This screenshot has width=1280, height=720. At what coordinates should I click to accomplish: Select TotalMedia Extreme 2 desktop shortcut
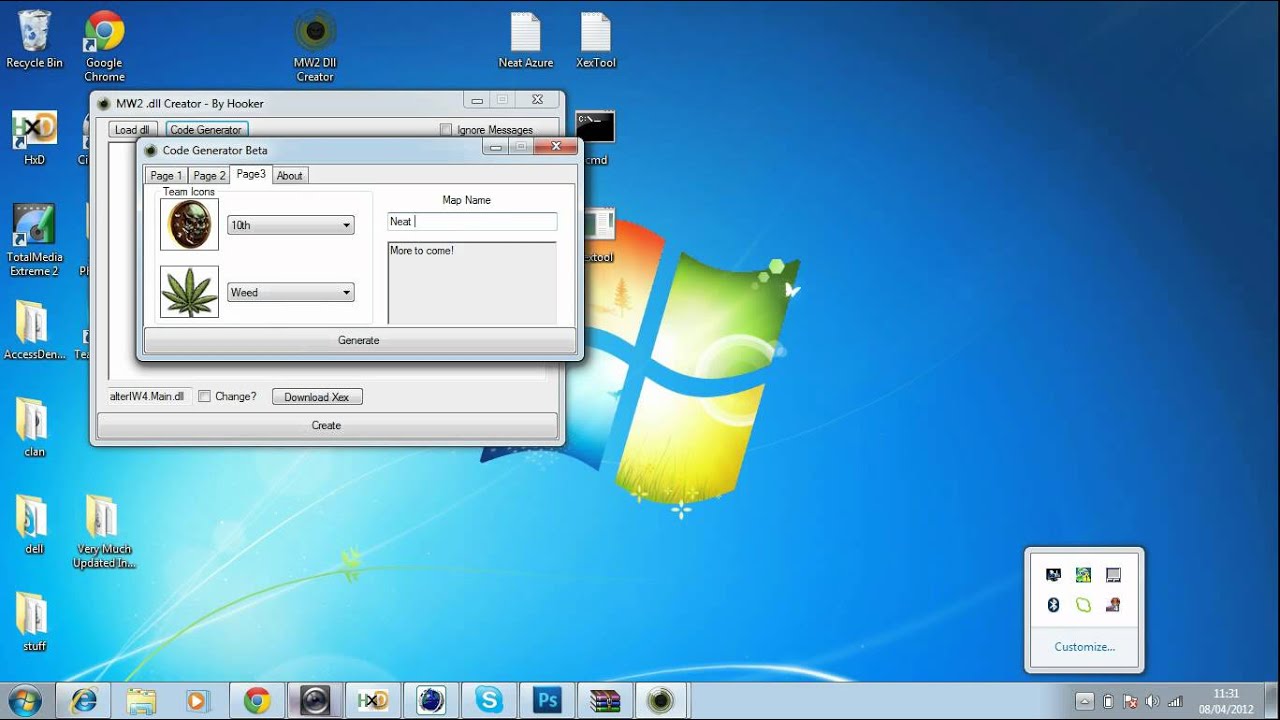tap(34, 240)
